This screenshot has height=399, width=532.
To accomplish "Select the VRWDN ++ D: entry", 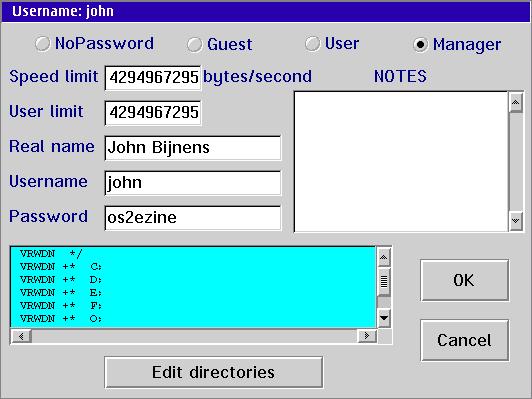I will (x=193, y=280).
